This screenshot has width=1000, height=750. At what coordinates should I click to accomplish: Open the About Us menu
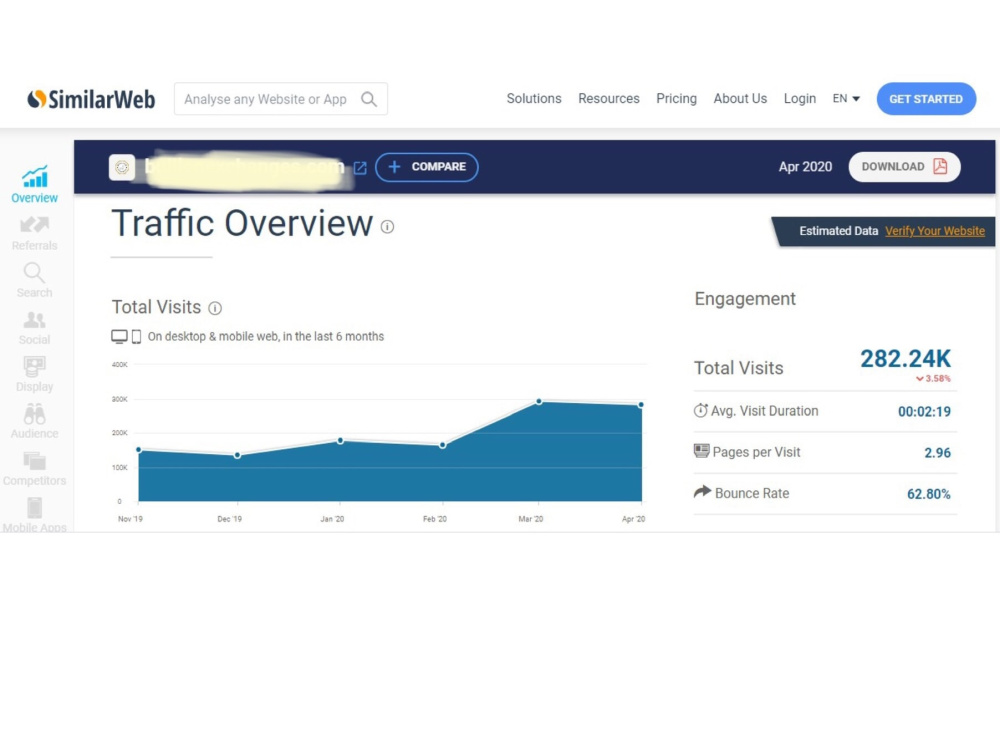740,99
